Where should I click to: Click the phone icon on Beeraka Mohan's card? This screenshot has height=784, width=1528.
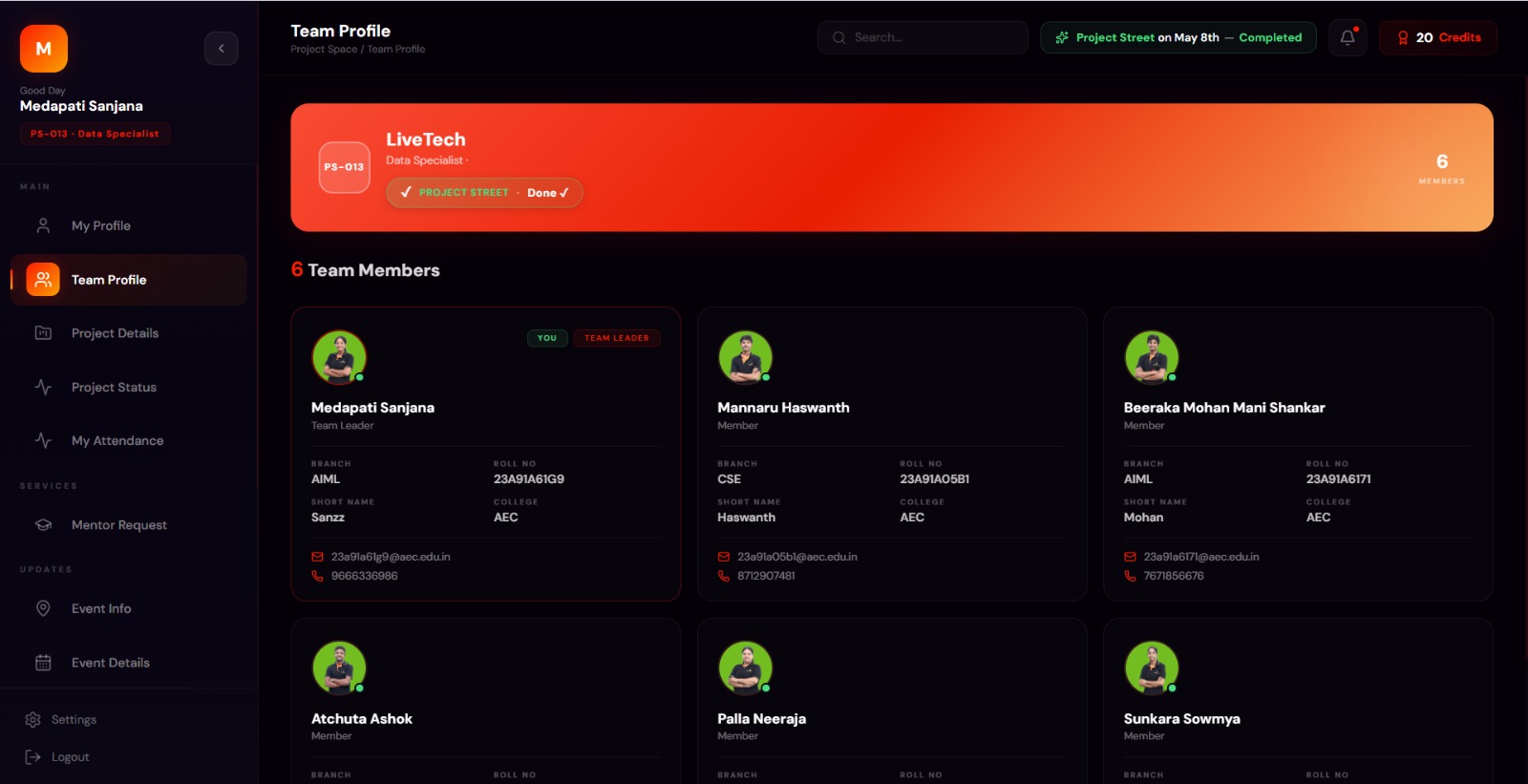click(x=1130, y=576)
